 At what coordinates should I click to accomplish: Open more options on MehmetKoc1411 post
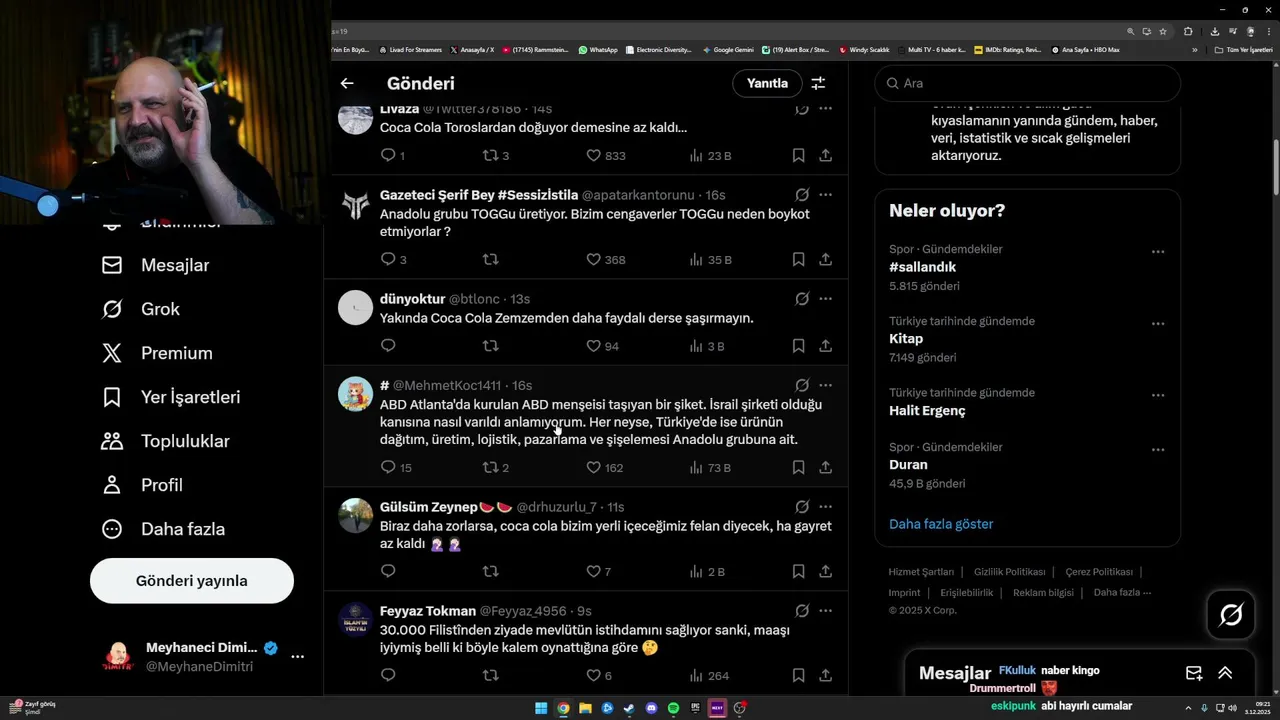tap(825, 385)
